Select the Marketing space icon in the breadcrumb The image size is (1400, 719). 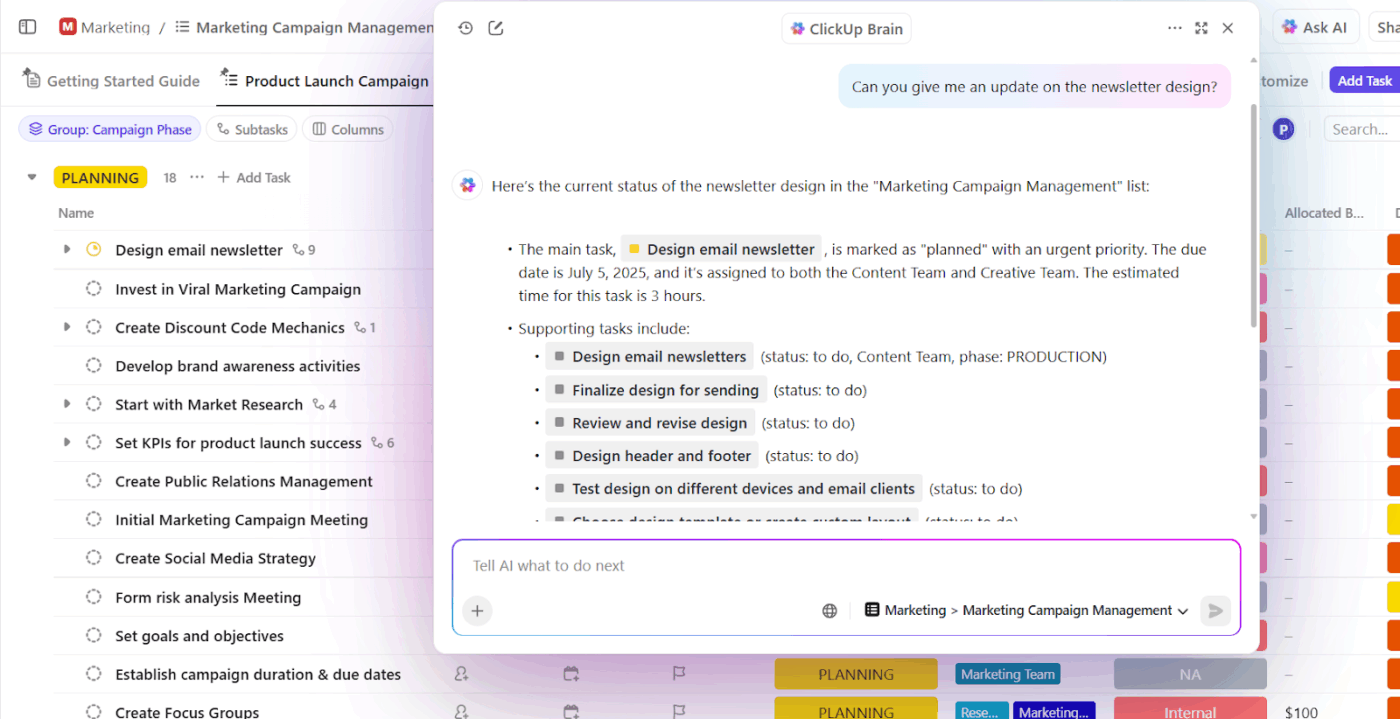pyautogui.click(x=67, y=27)
